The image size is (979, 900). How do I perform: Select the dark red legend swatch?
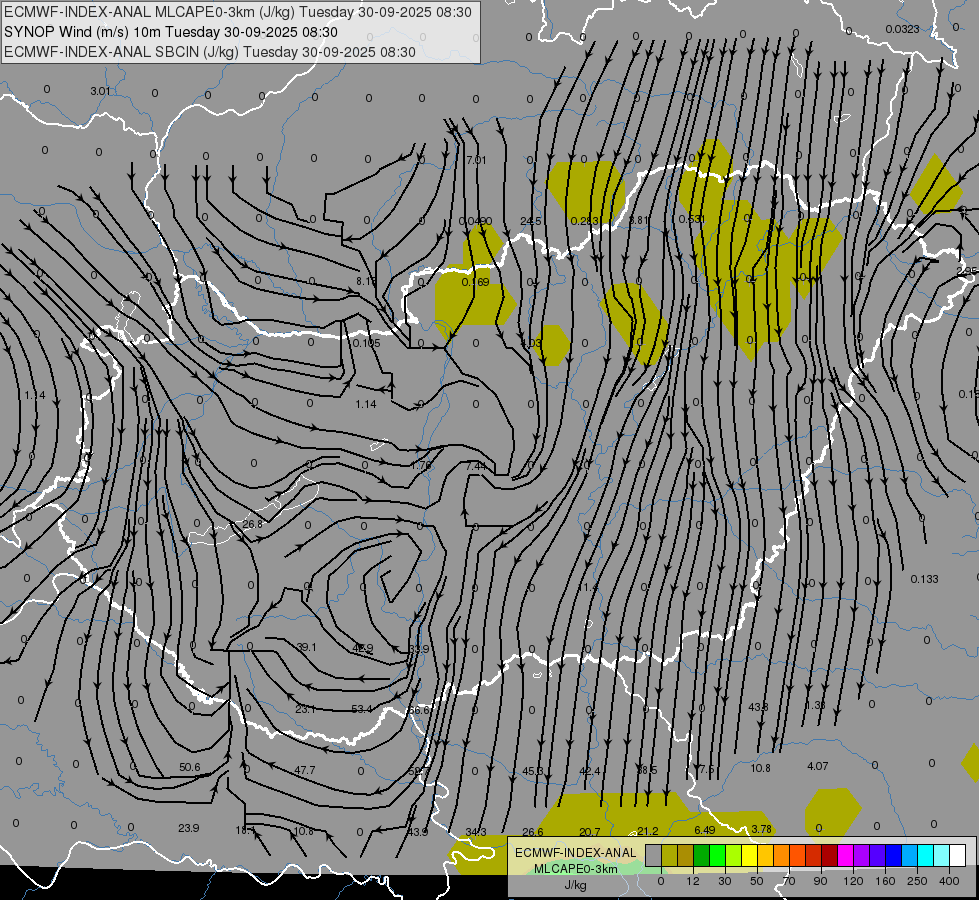pyautogui.click(x=829, y=856)
